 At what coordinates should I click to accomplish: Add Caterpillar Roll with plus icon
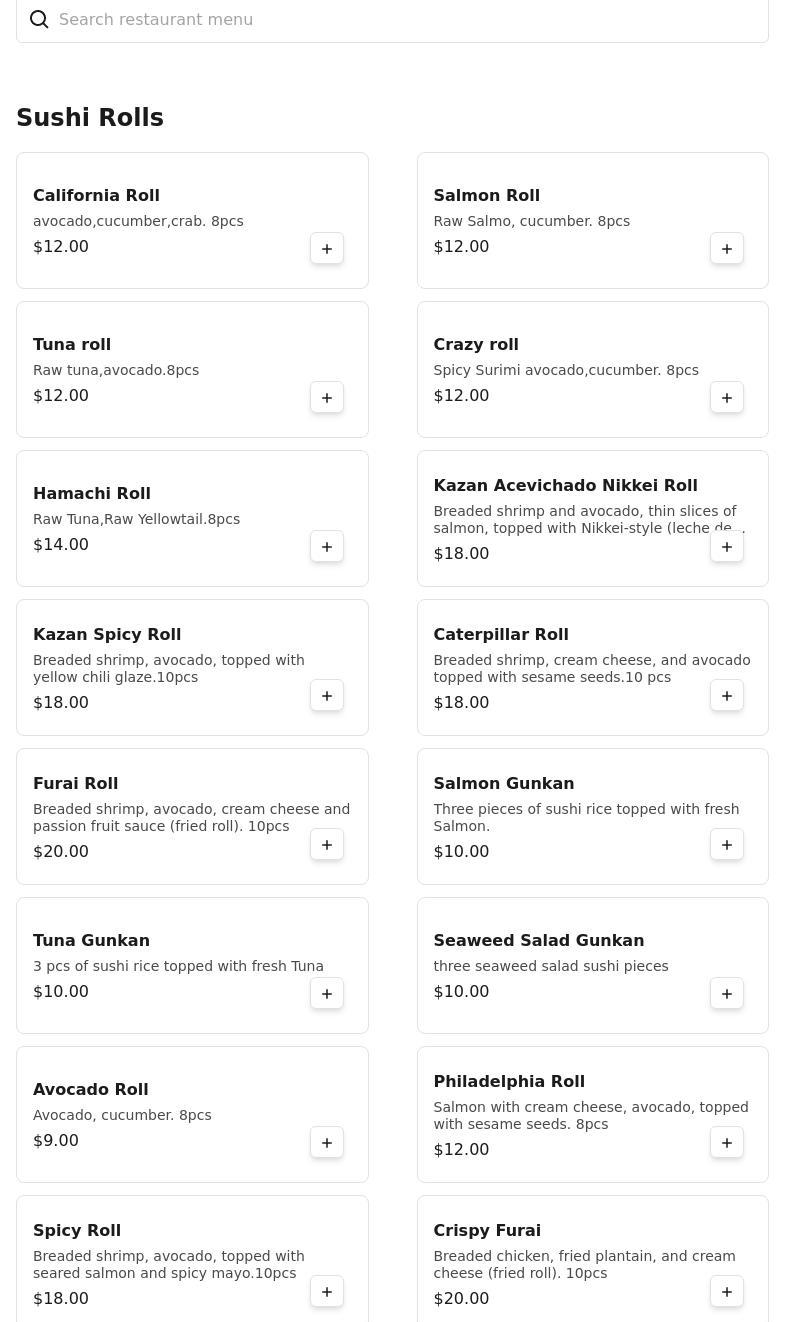point(727,696)
